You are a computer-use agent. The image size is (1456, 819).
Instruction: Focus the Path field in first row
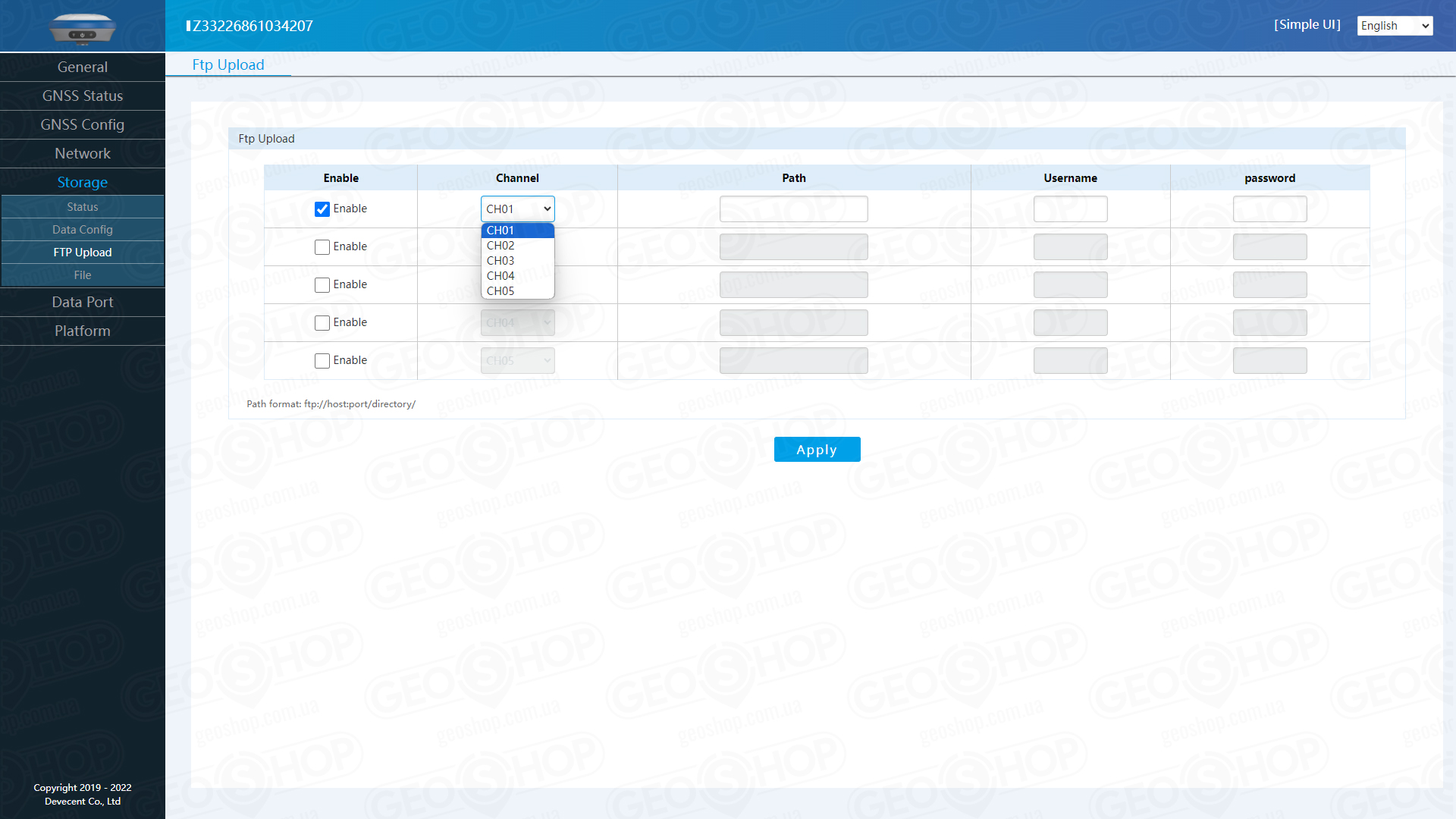pyautogui.click(x=793, y=209)
